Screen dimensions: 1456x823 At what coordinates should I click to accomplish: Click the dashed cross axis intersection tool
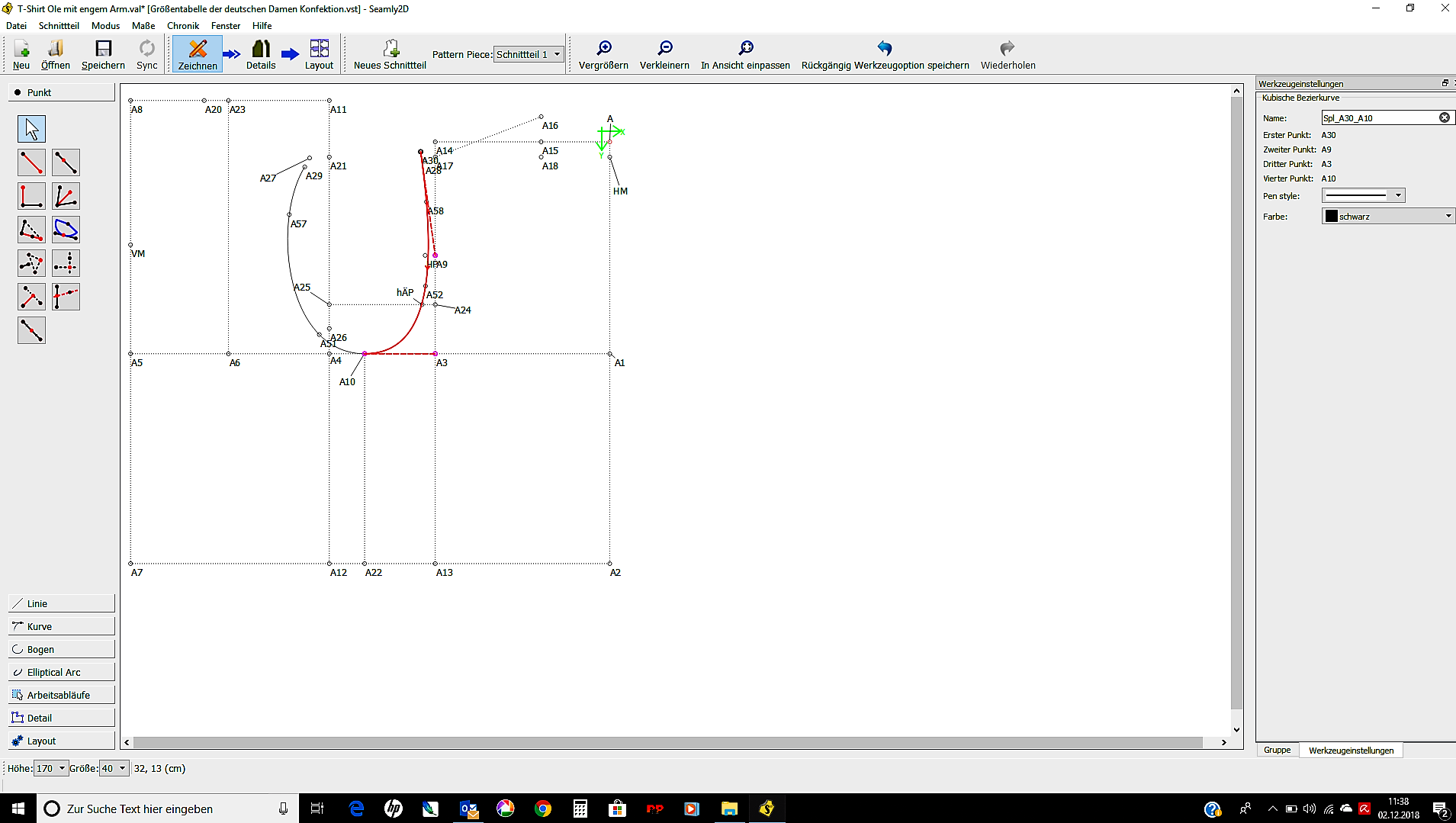click(x=66, y=263)
